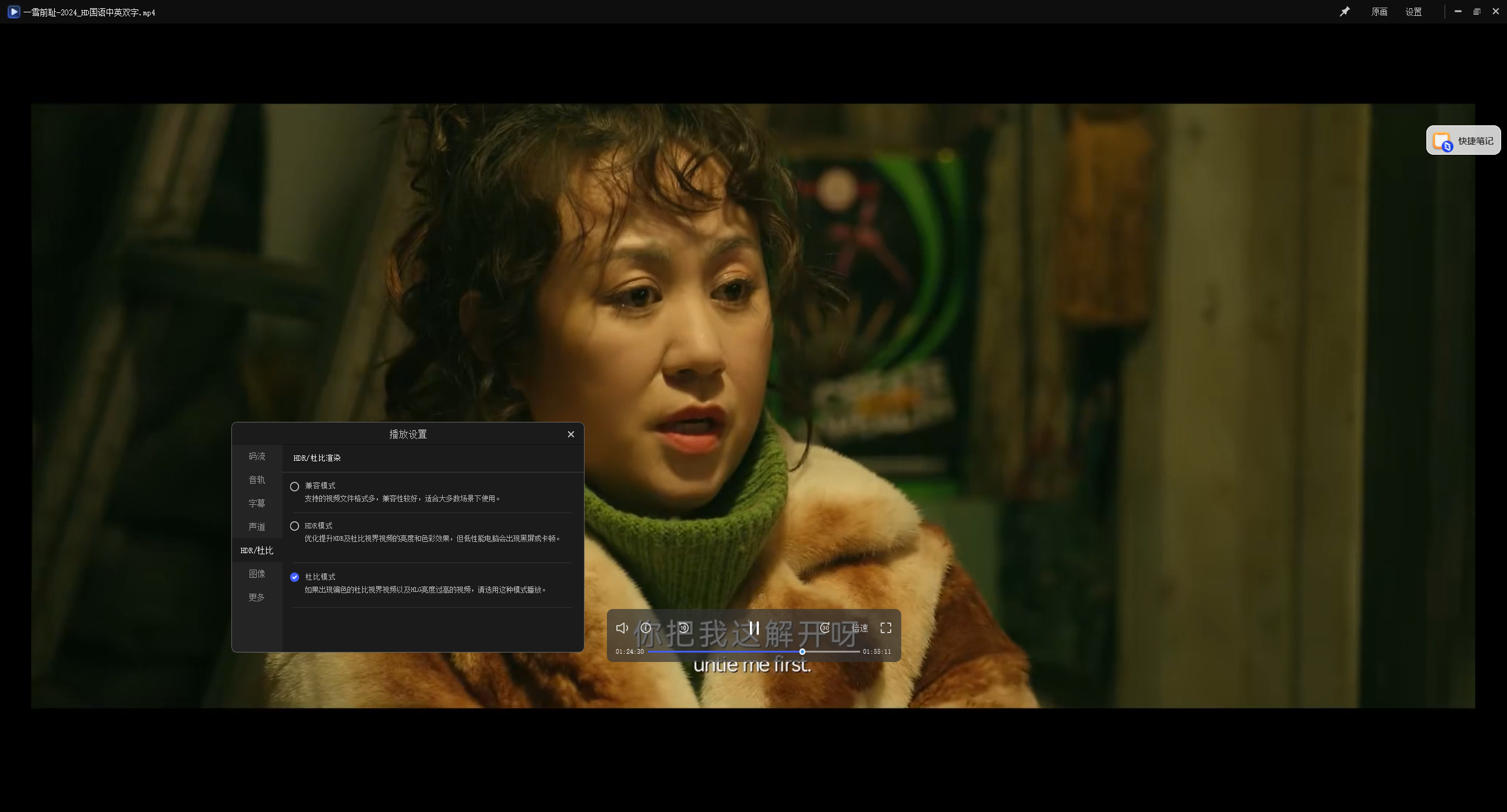Rewind 10 seconds
This screenshot has height=812, width=1507.
tap(683, 628)
